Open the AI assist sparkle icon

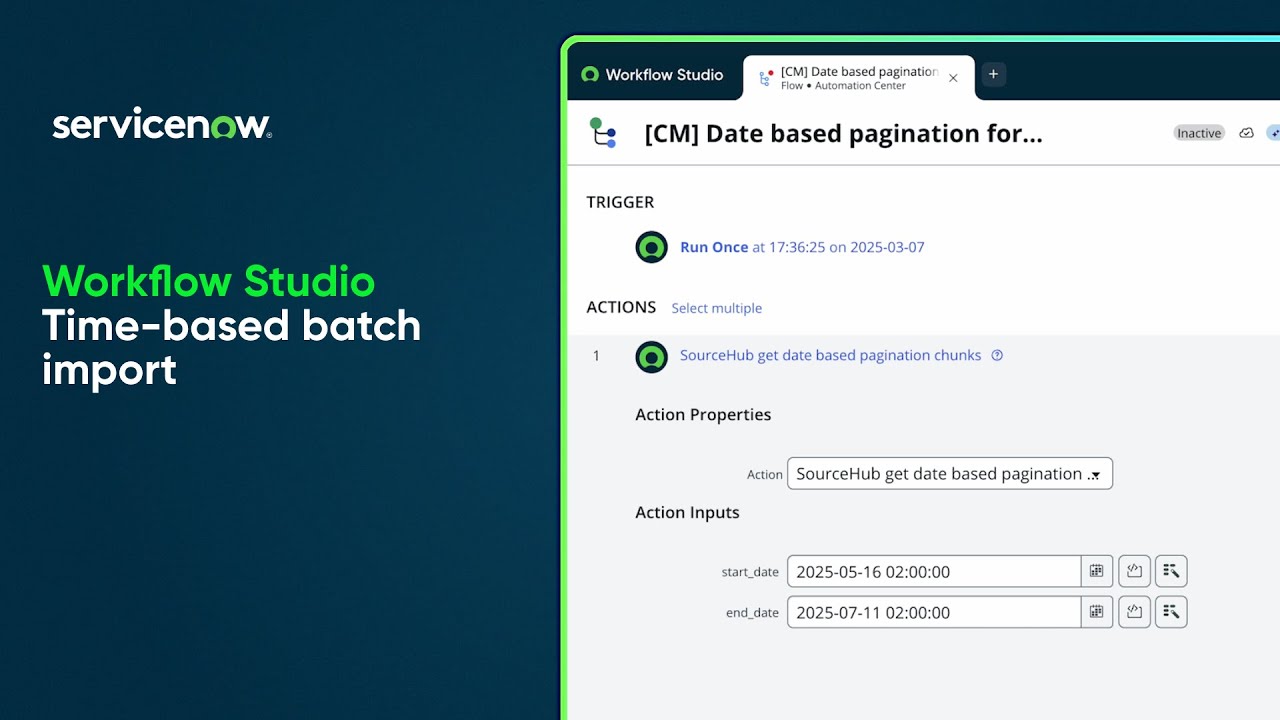pos(1275,132)
